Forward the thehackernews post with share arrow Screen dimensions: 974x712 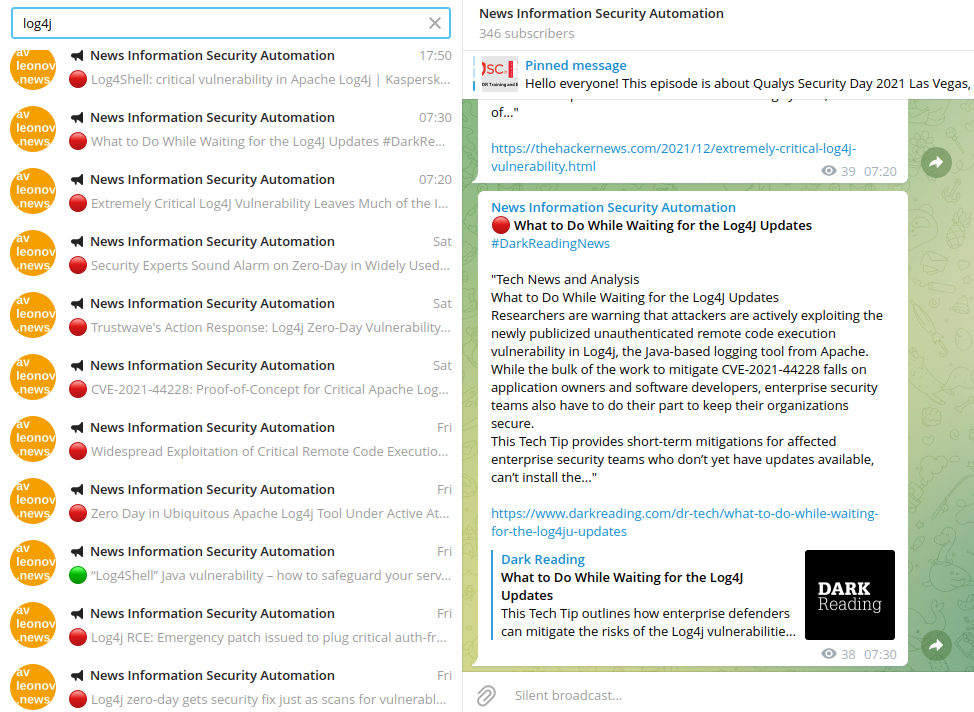tap(936, 163)
